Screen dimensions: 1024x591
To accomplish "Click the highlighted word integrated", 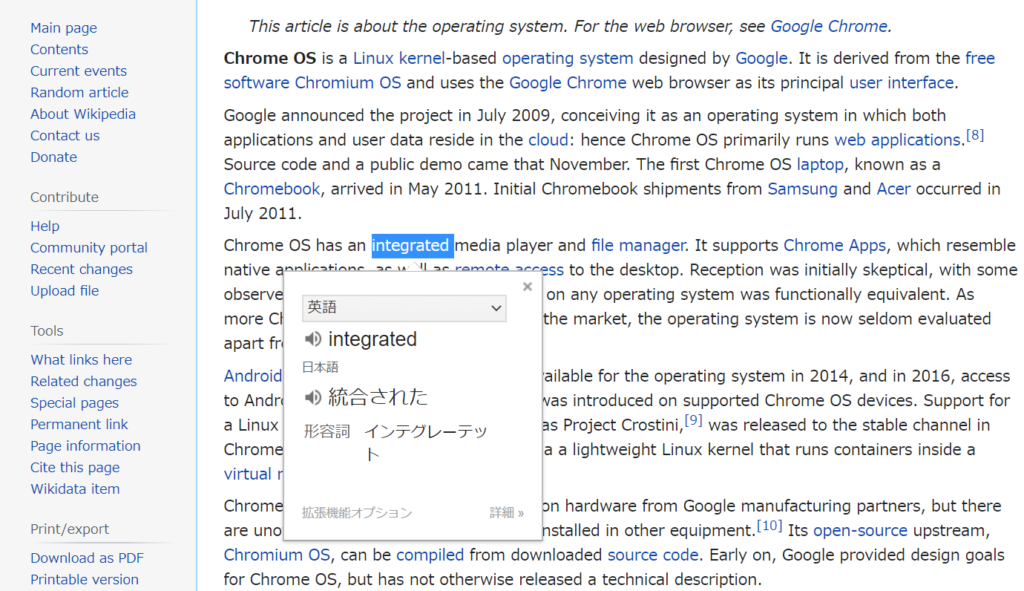I will tap(412, 246).
